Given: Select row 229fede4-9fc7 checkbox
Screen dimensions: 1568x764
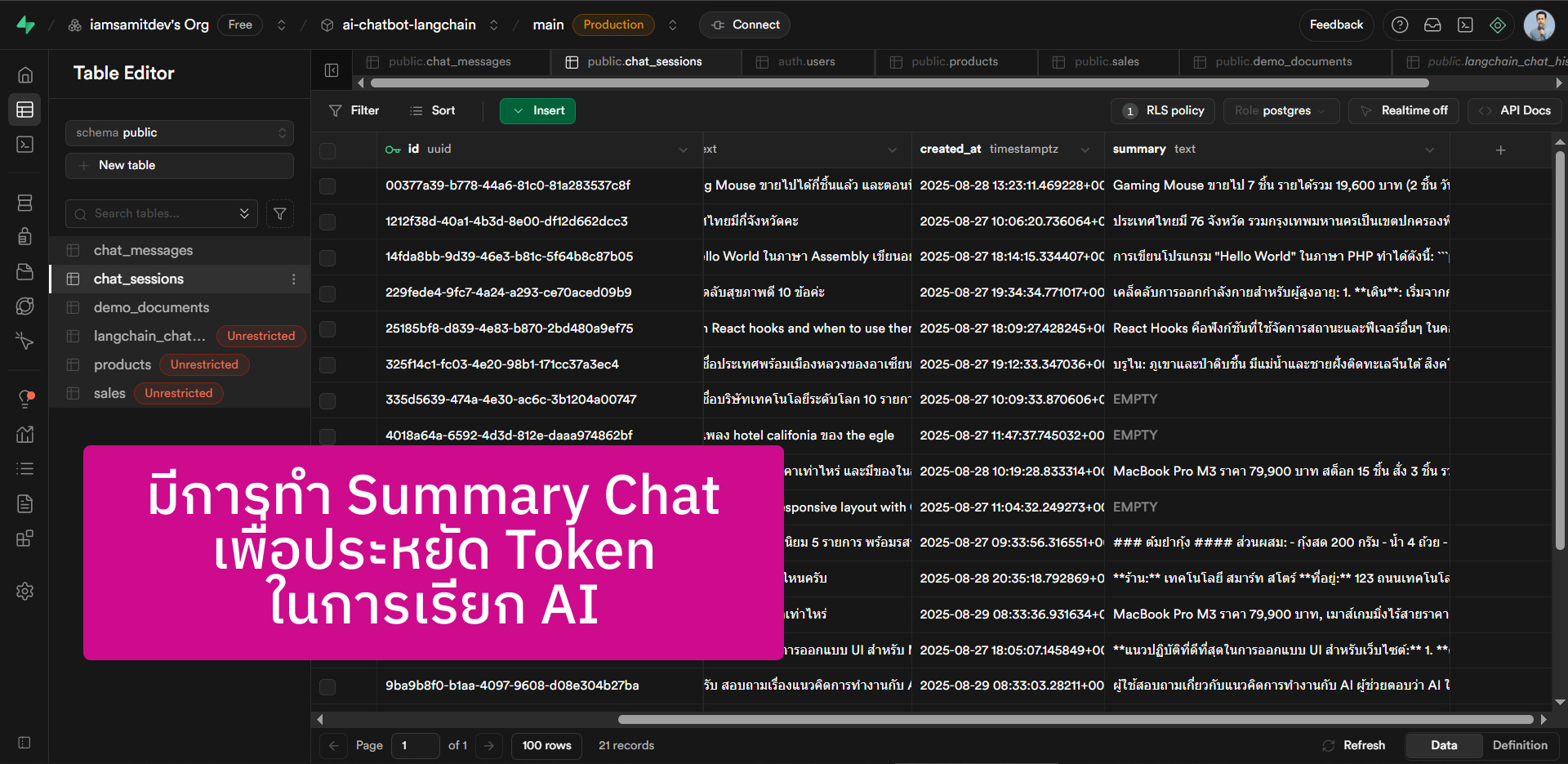Looking at the screenshot, I should point(327,293).
